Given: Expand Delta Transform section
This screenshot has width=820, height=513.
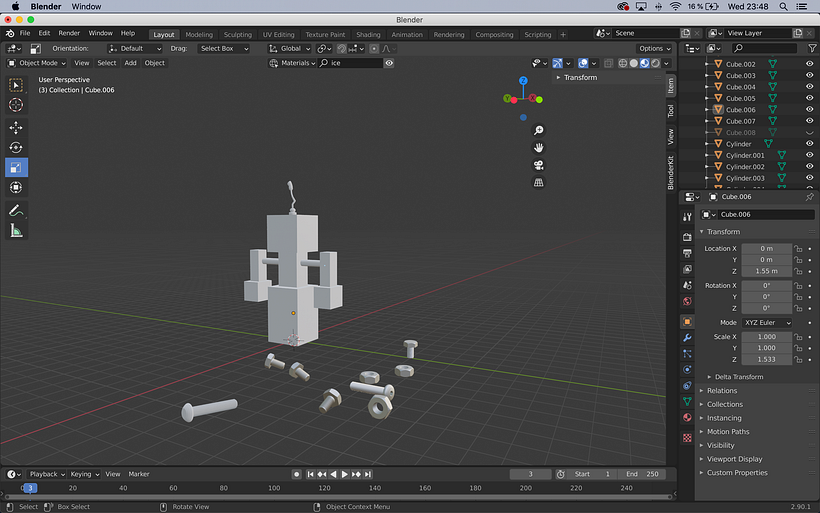Looking at the screenshot, I should pos(738,377).
